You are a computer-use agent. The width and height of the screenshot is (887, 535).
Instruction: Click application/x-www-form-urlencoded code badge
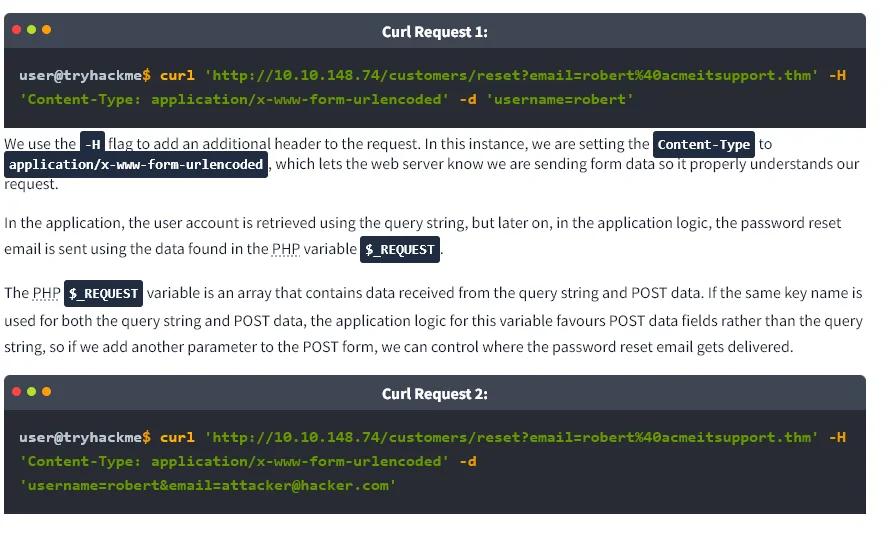(x=136, y=165)
